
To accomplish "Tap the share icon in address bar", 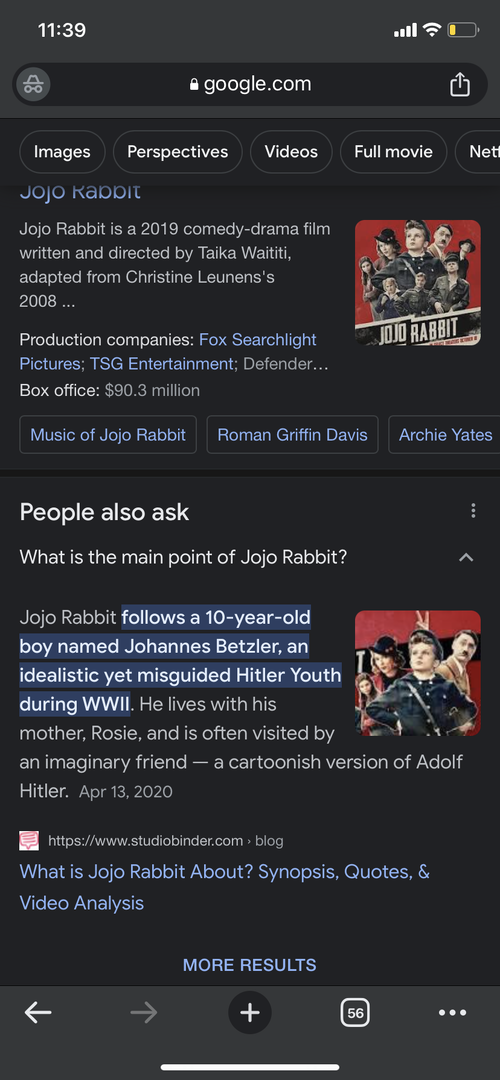I will click(x=459, y=85).
